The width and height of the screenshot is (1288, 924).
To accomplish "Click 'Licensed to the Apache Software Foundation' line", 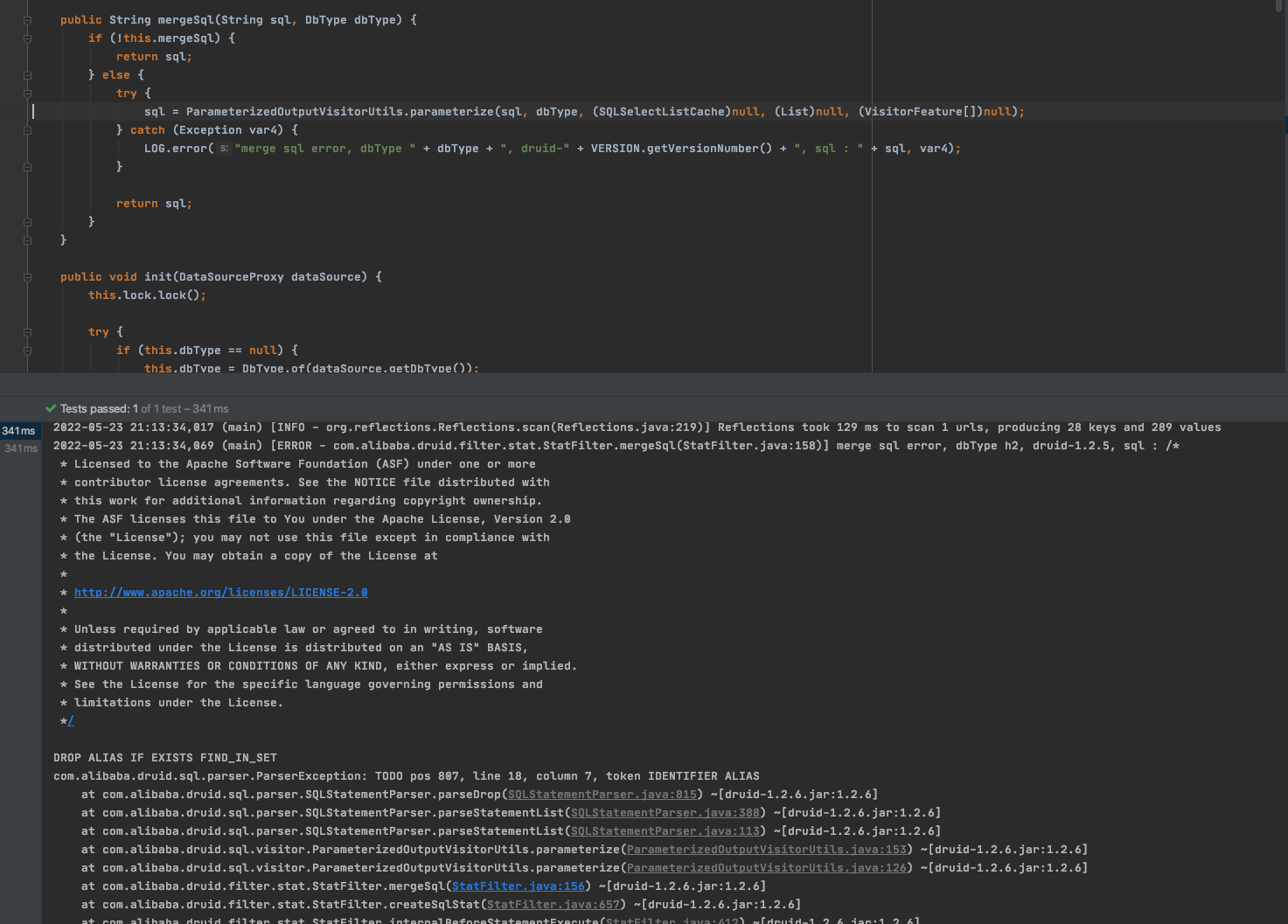I will (x=297, y=464).
